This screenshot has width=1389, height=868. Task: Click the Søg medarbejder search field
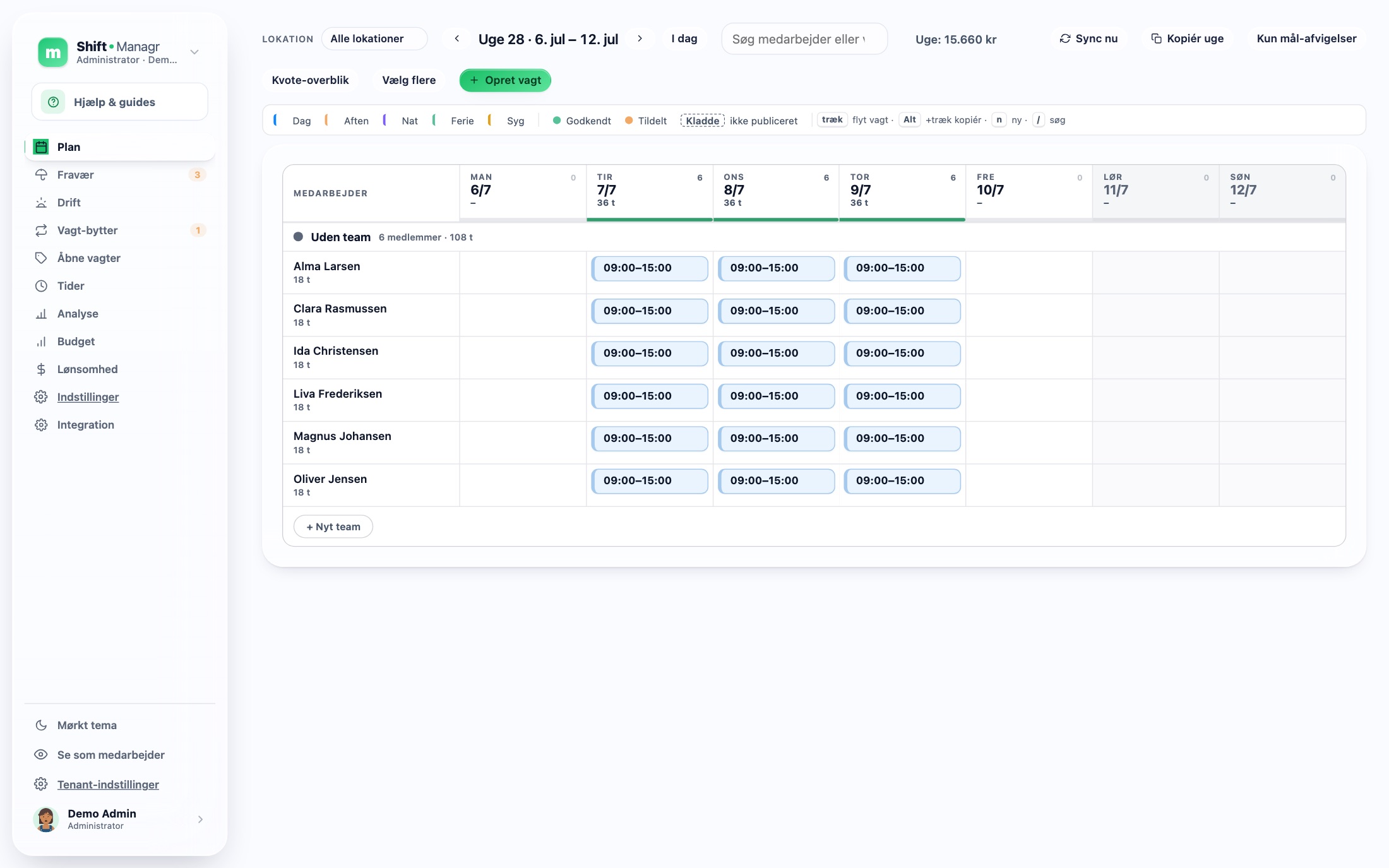tap(804, 39)
